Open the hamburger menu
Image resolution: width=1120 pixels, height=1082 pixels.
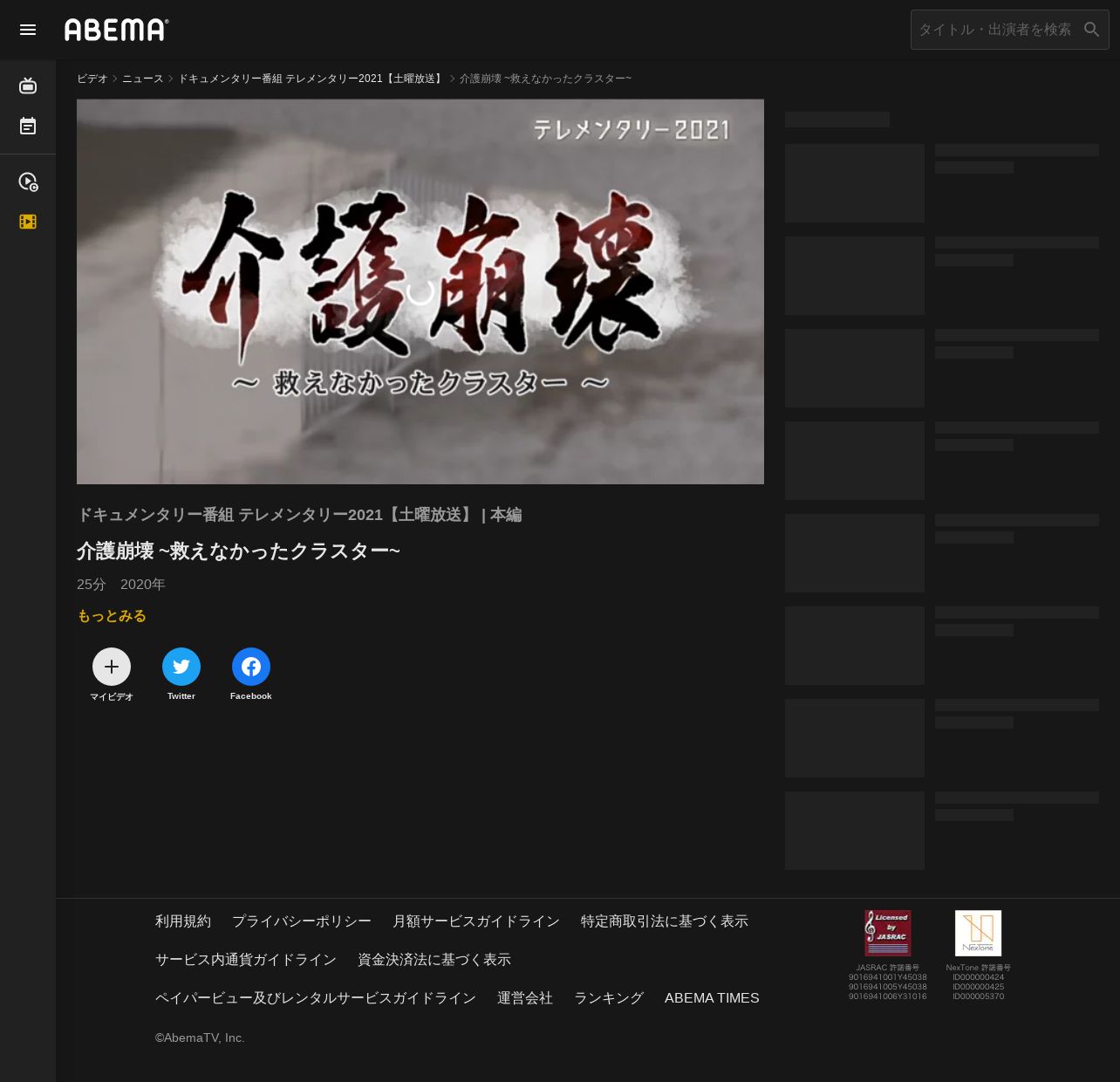point(28,30)
